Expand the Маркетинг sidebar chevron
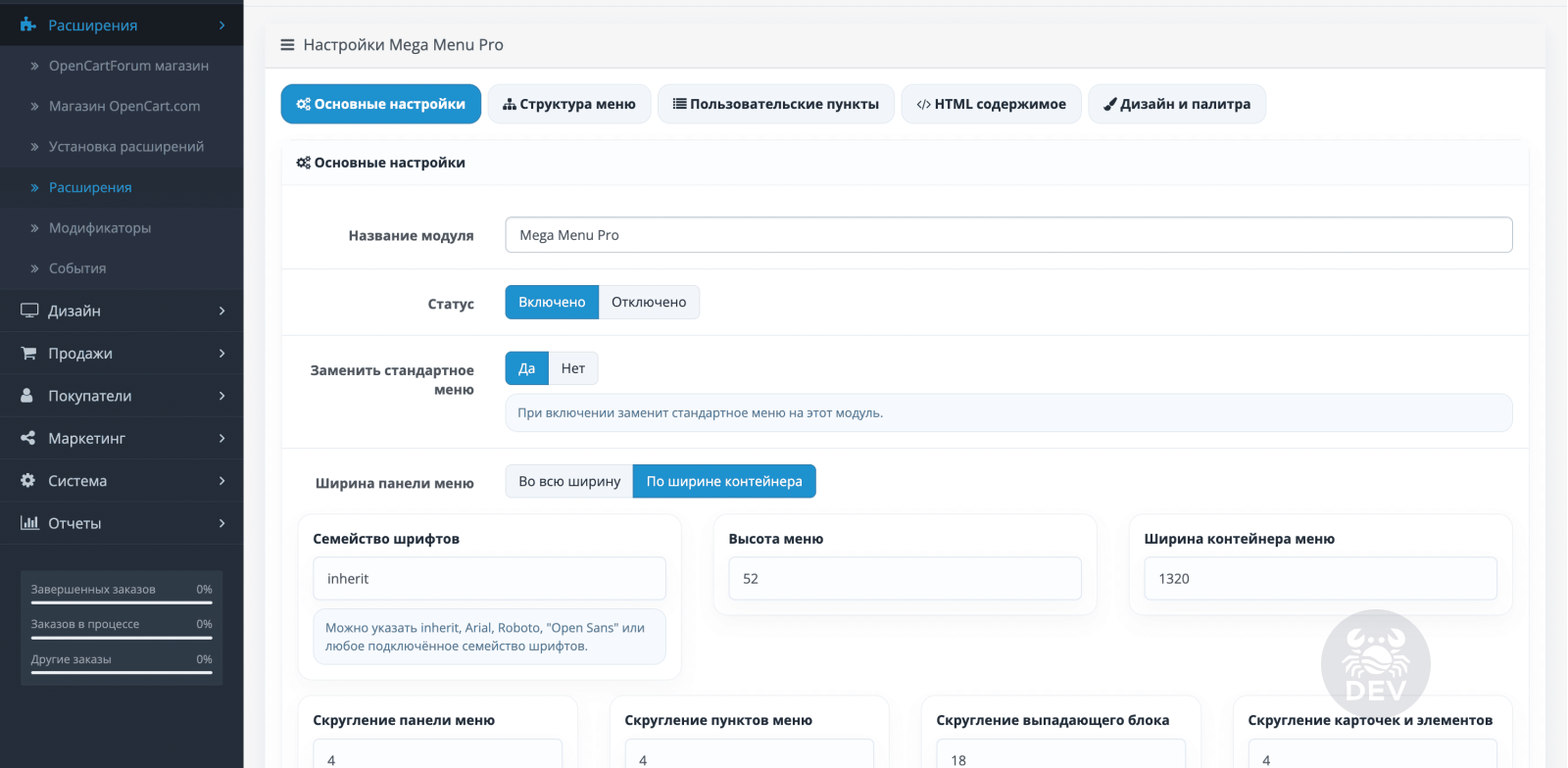 point(222,438)
